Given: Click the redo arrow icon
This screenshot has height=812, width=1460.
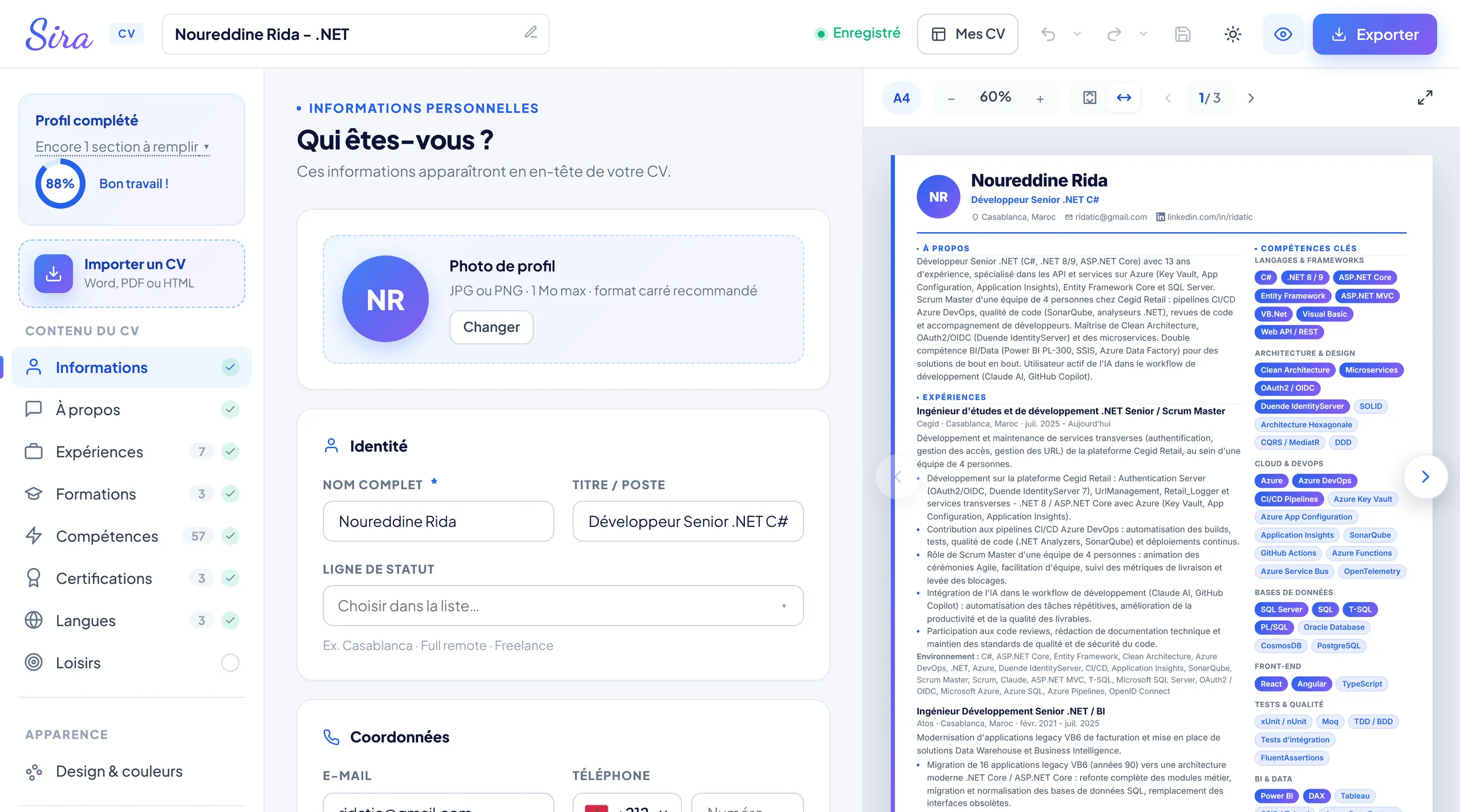Looking at the screenshot, I should coord(1114,34).
